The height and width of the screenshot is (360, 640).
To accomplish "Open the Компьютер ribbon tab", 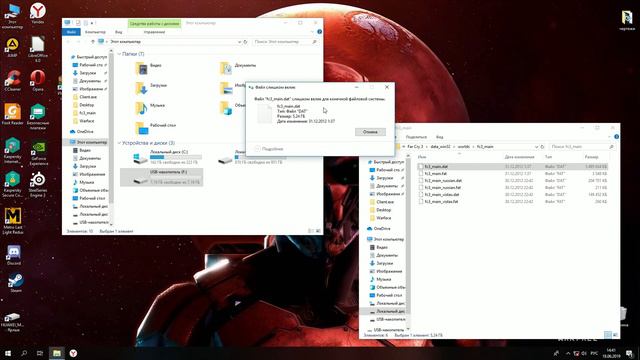I will click(x=95, y=32).
